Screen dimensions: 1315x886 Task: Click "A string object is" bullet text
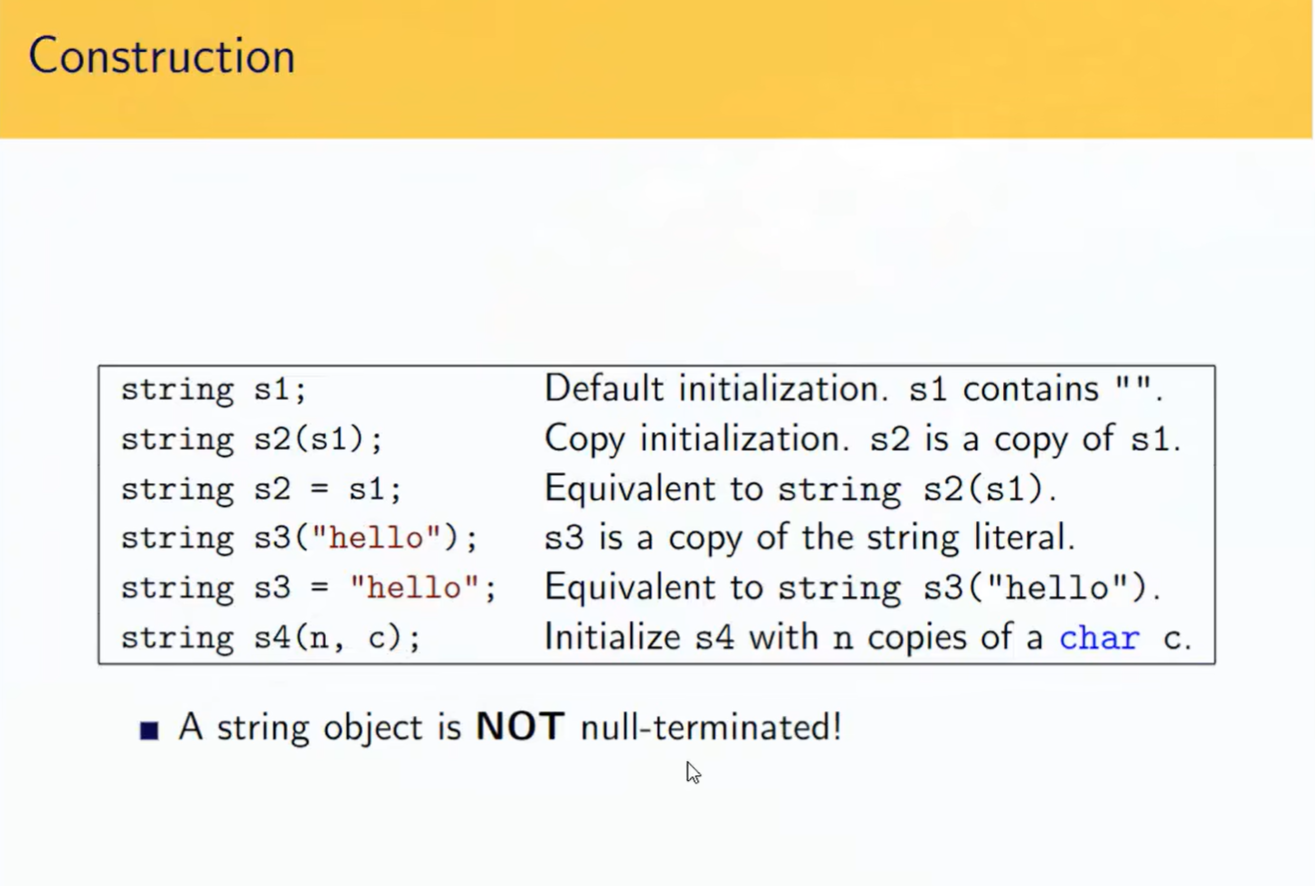[320, 728]
